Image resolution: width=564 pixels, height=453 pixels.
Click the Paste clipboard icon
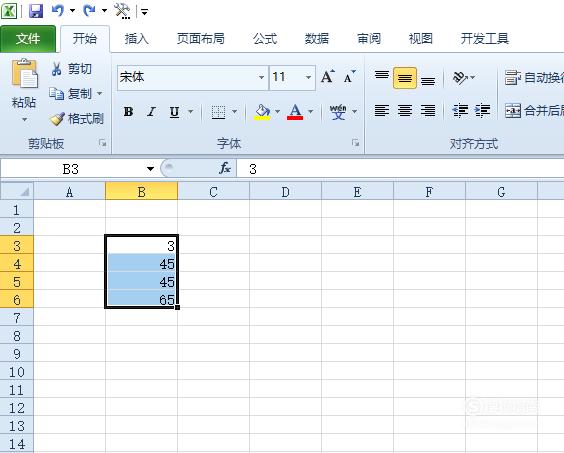coord(24,73)
